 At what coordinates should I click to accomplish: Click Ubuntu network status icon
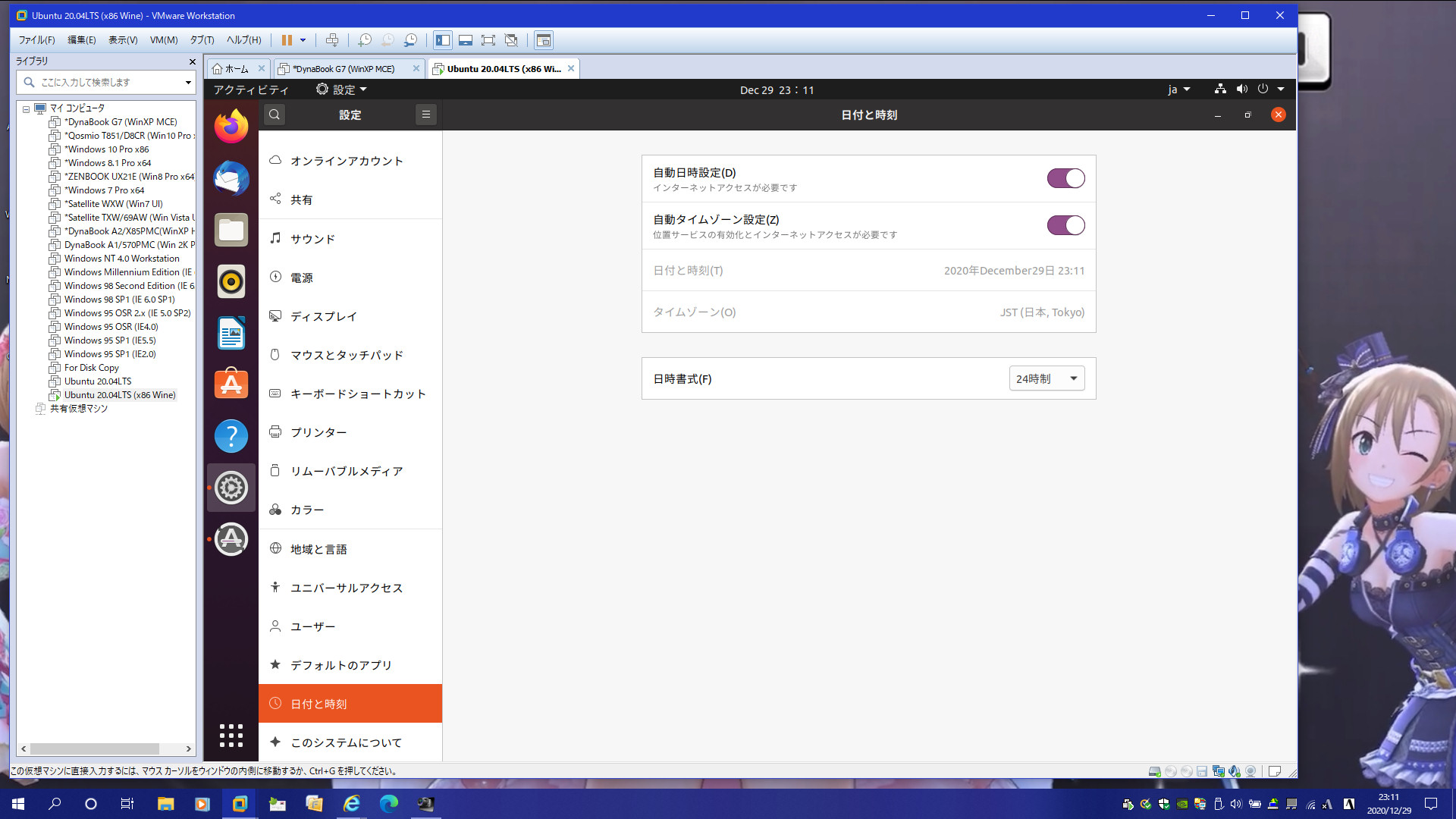tap(1220, 89)
